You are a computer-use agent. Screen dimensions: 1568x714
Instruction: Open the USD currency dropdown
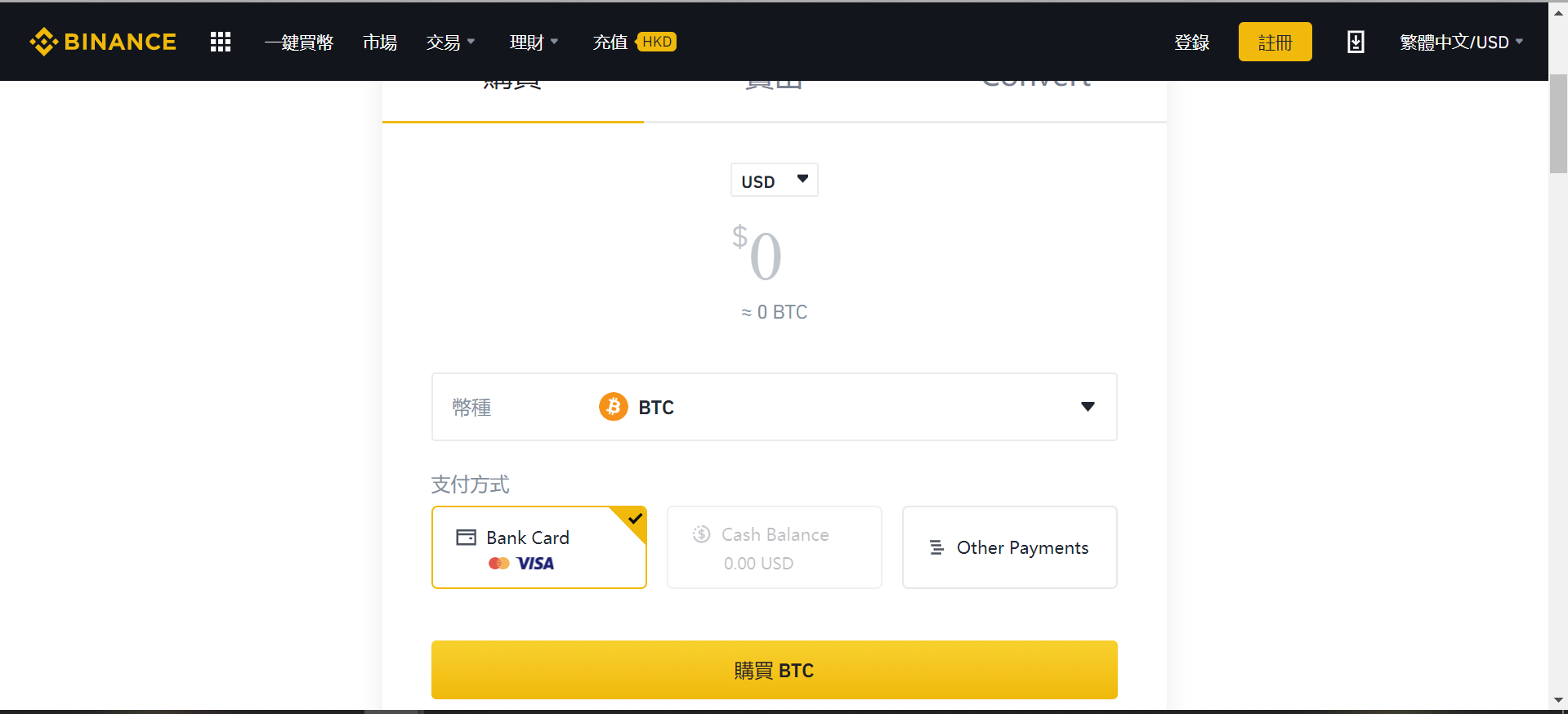click(x=774, y=181)
